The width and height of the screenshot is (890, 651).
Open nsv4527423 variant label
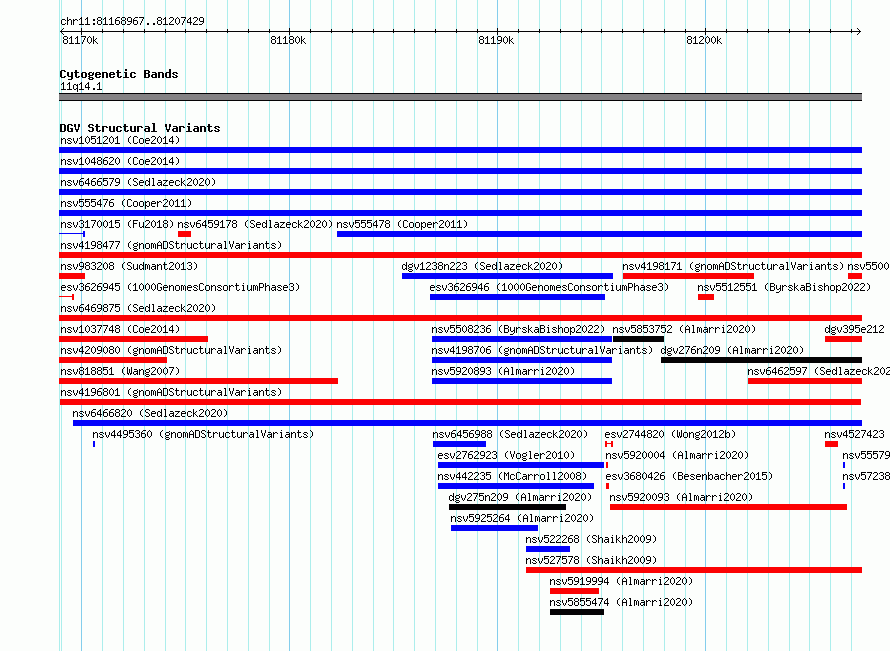point(854,434)
